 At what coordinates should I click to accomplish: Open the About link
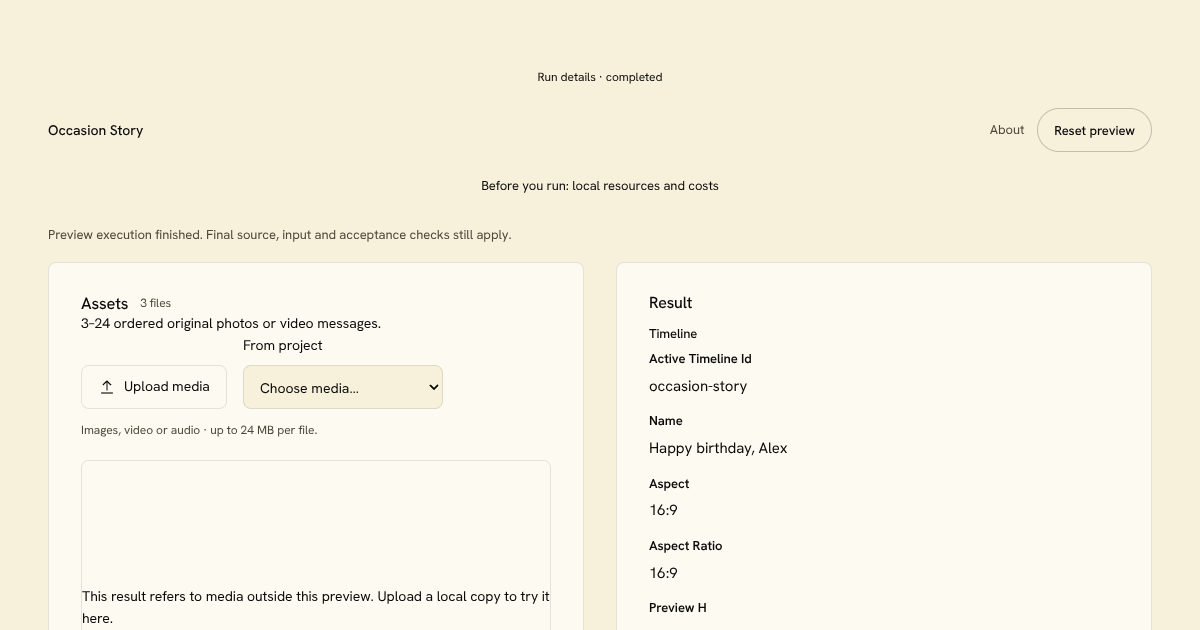(1007, 130)
